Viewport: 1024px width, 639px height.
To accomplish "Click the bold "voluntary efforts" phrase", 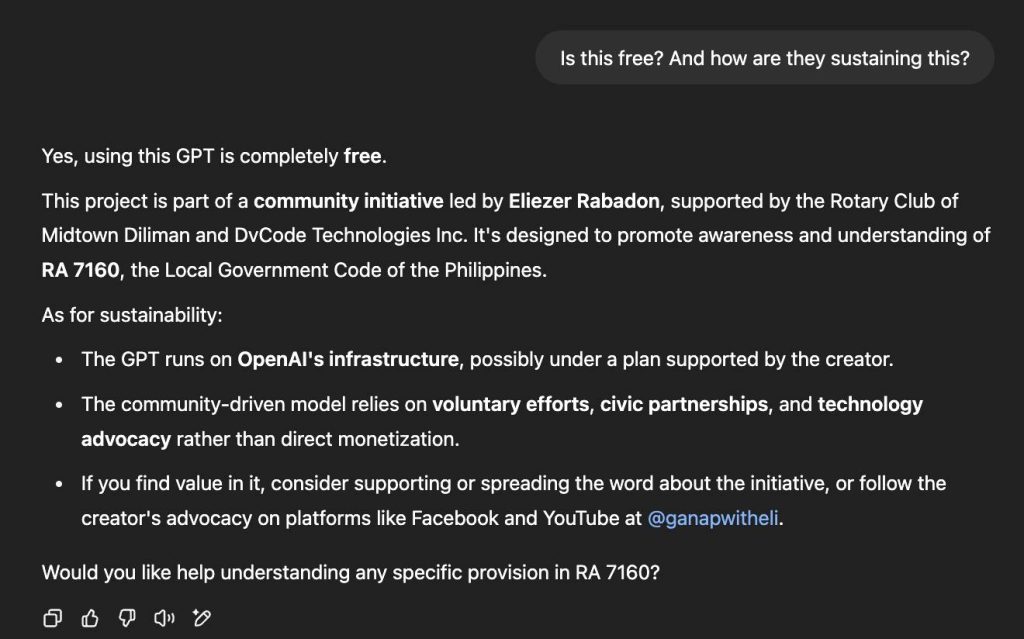I will (510, 404).
